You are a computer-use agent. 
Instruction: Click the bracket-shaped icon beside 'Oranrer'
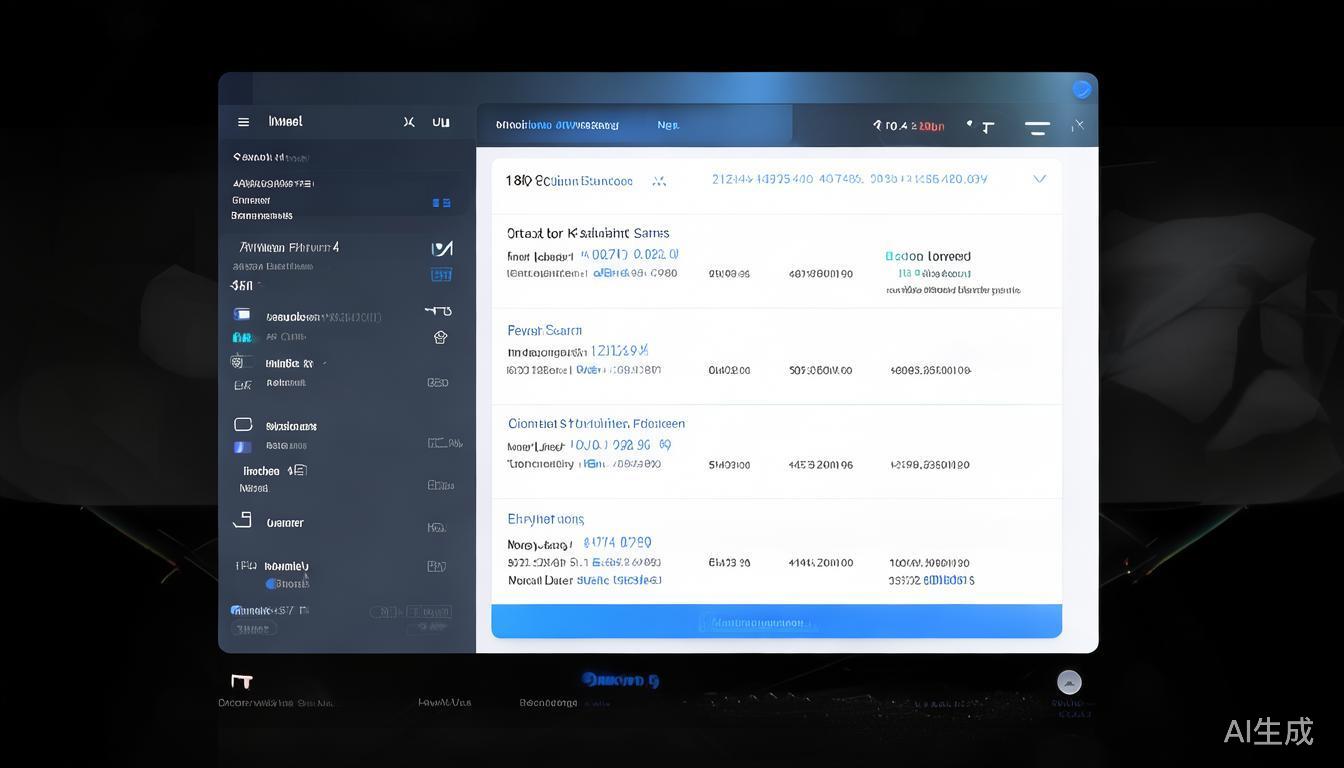pyautogui.click(x=242, y=520)
